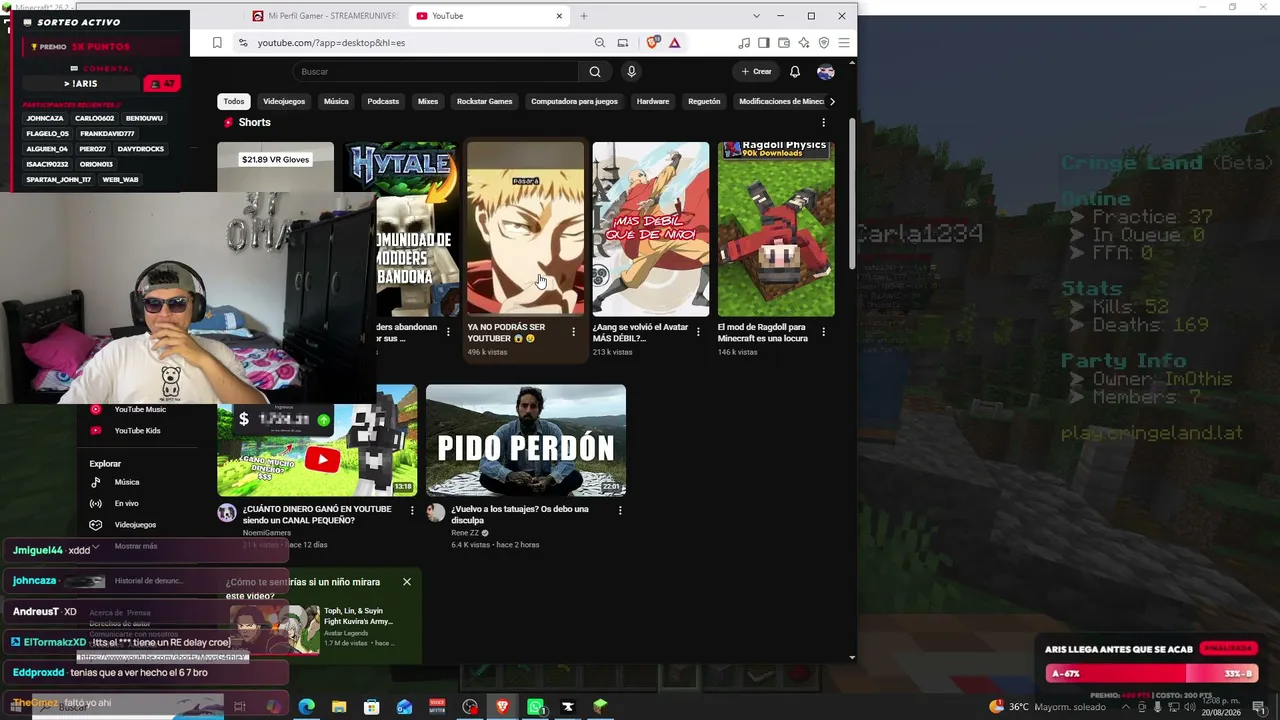Open Minecraft grass block taskbar icon
The image size is (1280, 720).
click(600, 707)
